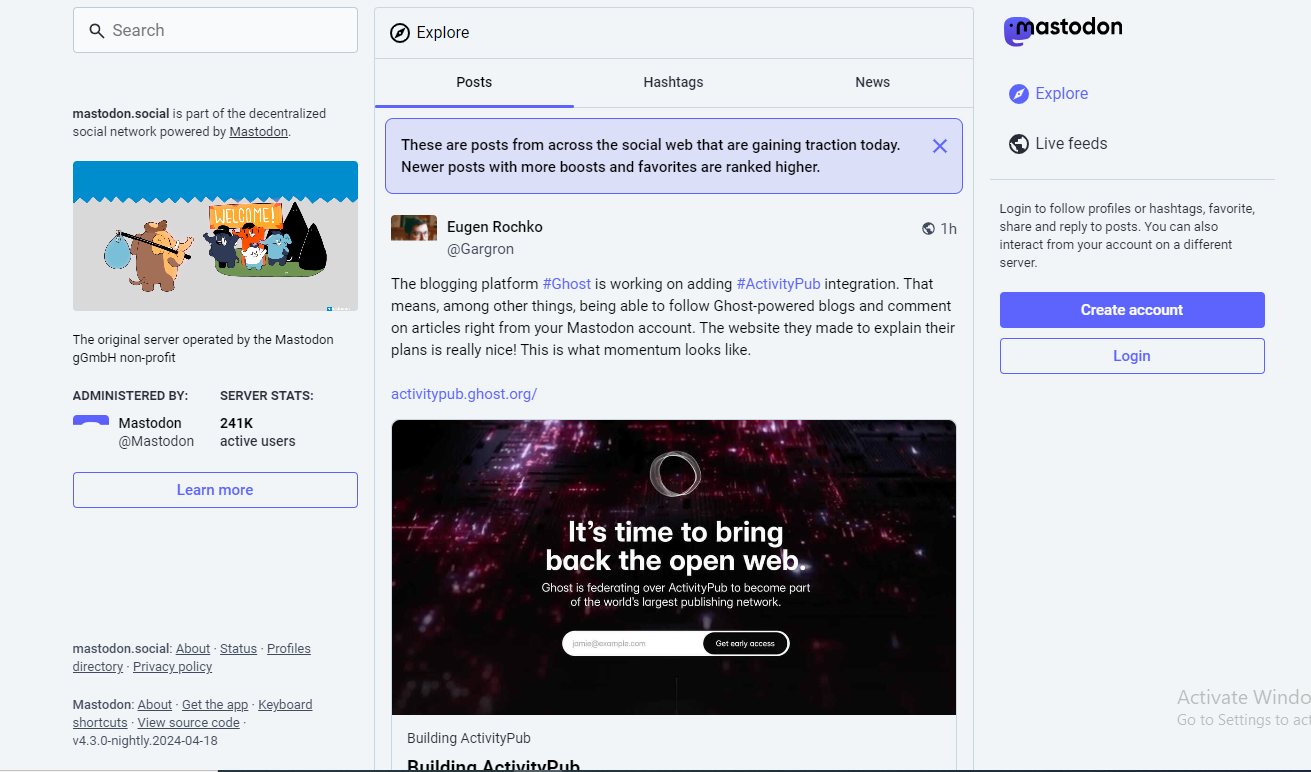Image resolution: width=1311 pixels, height=772 pixels.
Task: Click the Mastodon logo at top right
Action: (x=1062, y=30)
